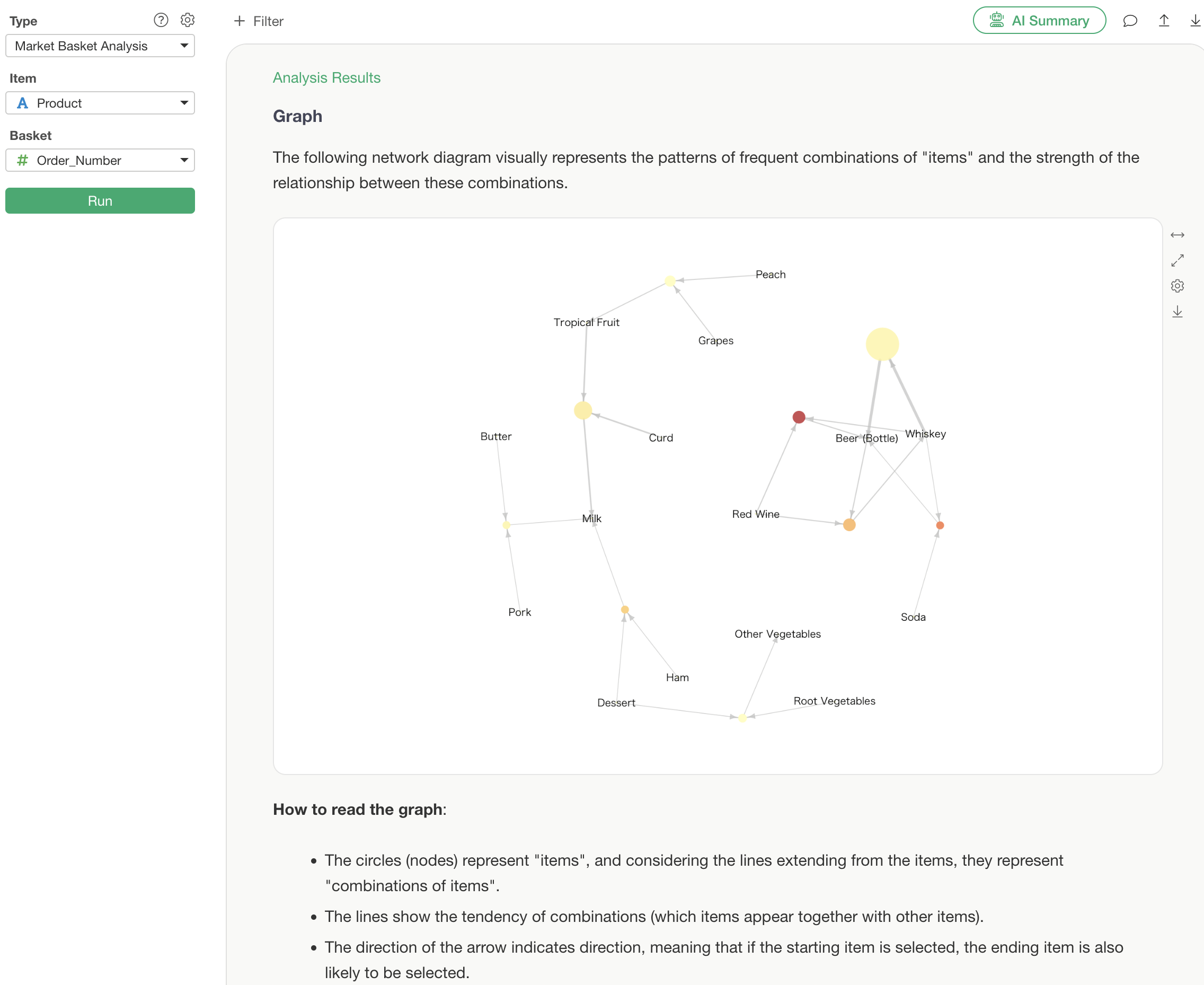
Task: Click the plus Filter button
Action: pos(259,21)
